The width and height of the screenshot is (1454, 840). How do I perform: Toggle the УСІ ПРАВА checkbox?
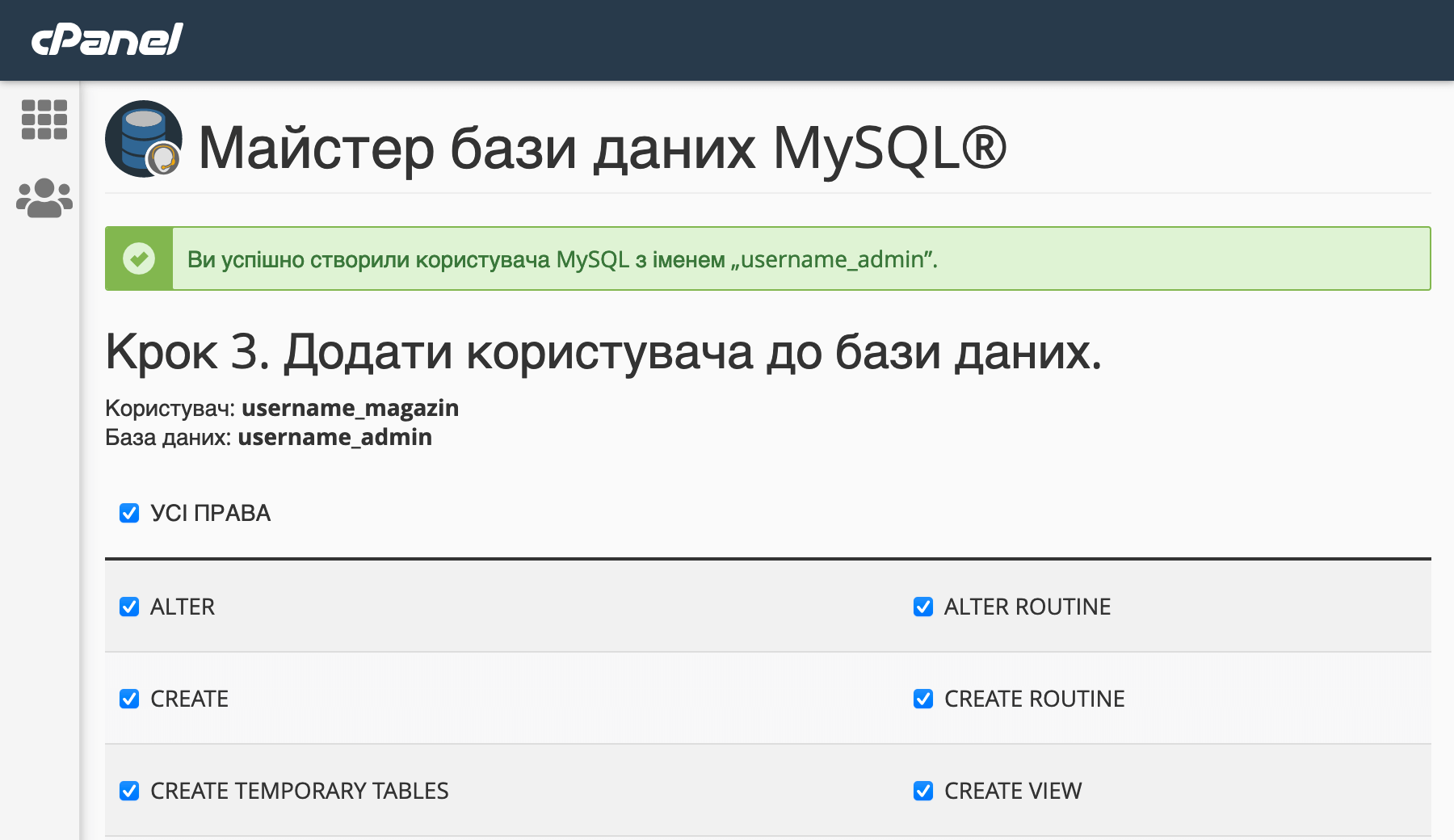point(129,513)
